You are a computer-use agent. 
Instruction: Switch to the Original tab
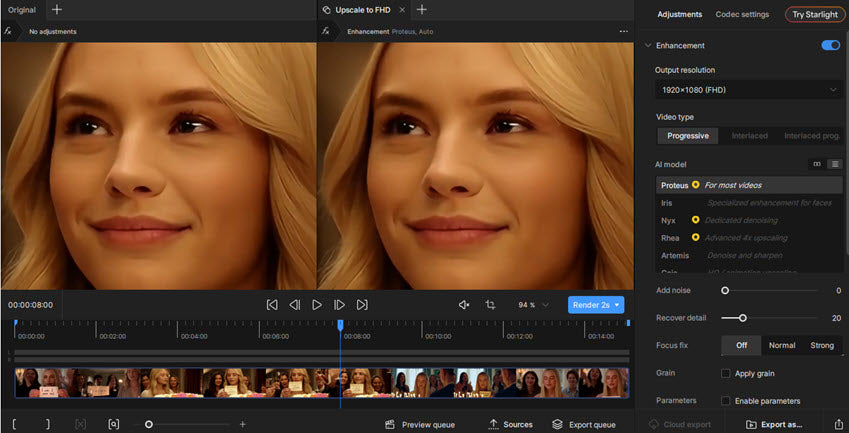click(x=22, y=10)
